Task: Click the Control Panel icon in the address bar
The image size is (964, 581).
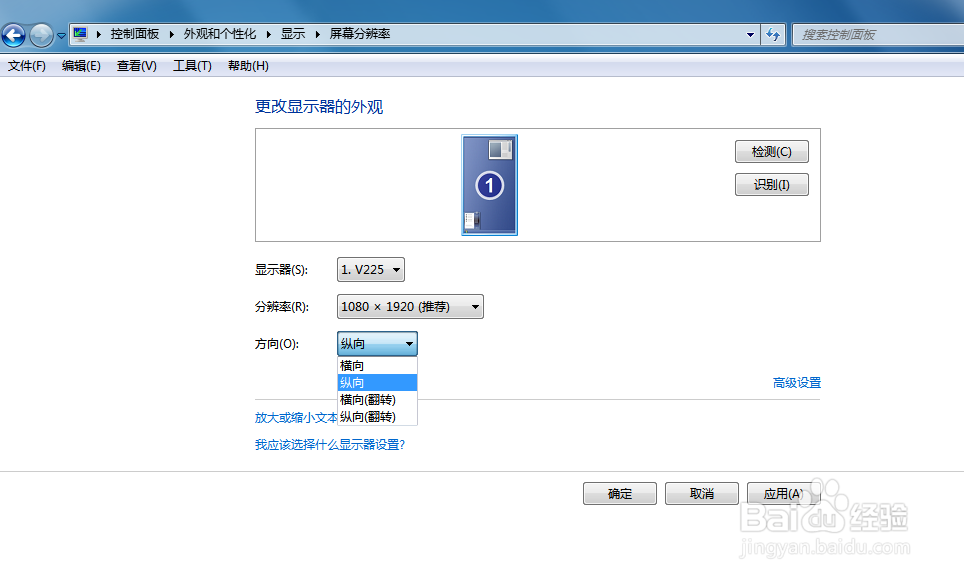Action: (79, 33)
